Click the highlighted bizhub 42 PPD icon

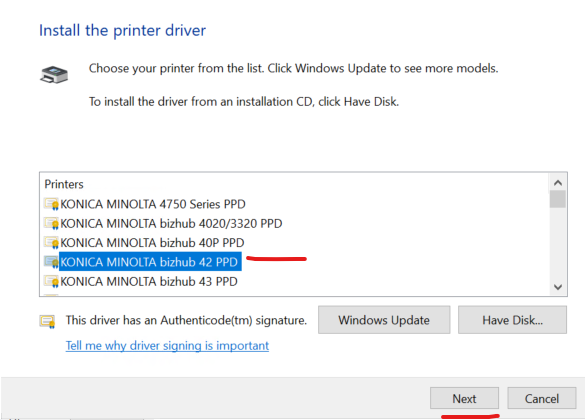(51, 262)
